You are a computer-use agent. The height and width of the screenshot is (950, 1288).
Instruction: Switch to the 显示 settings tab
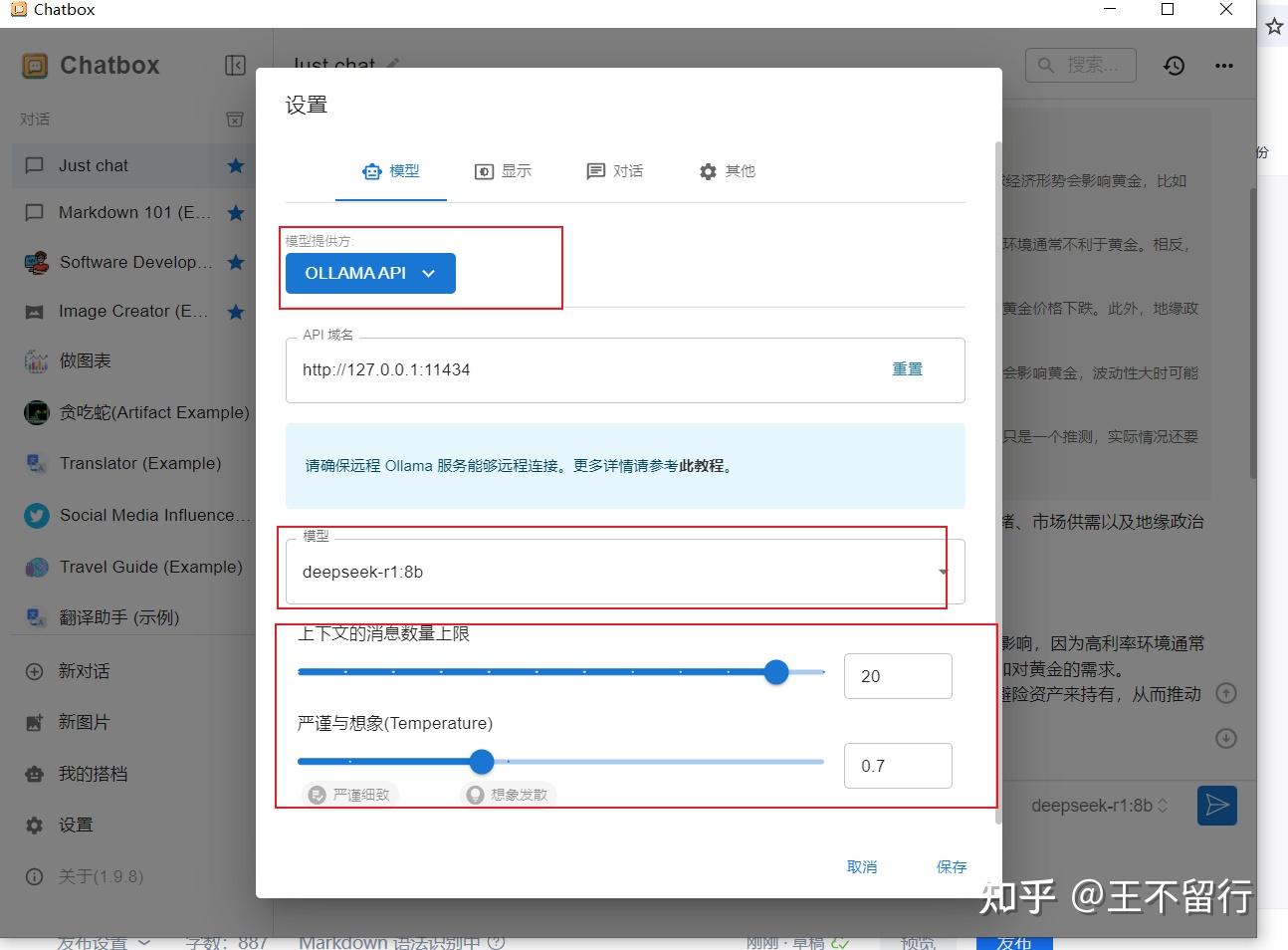point(504,170)
